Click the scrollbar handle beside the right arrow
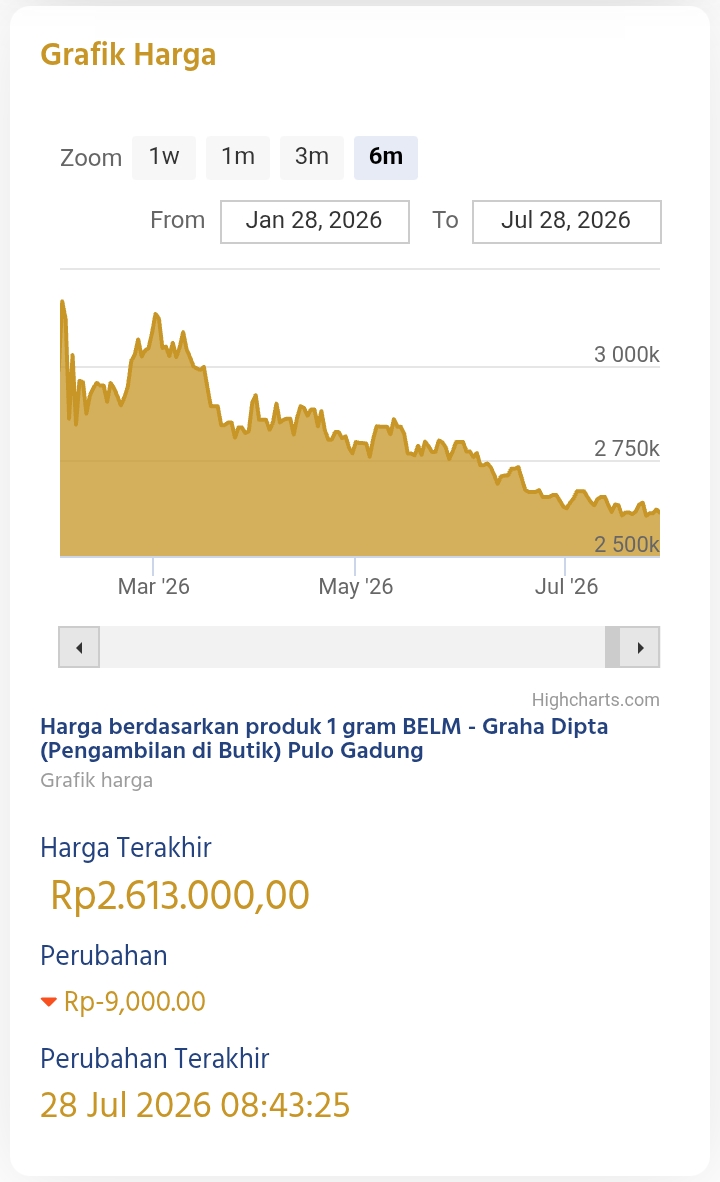This screenshot has height=1182, width=720. click(612, 647)
